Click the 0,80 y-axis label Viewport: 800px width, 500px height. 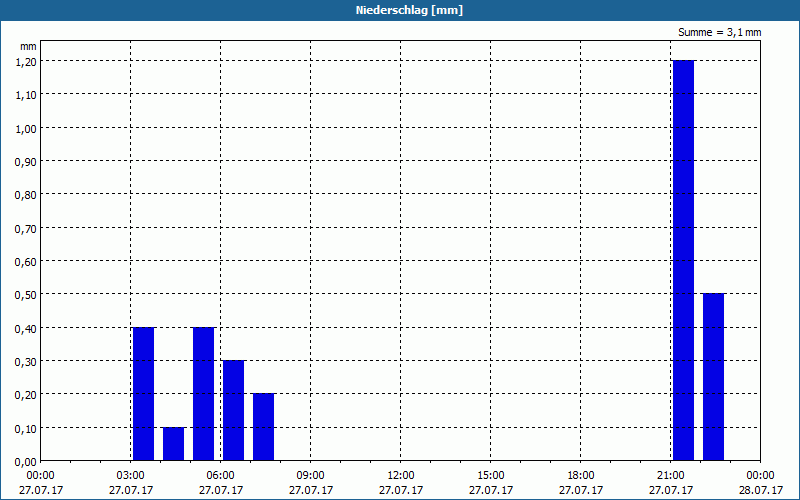26,194
